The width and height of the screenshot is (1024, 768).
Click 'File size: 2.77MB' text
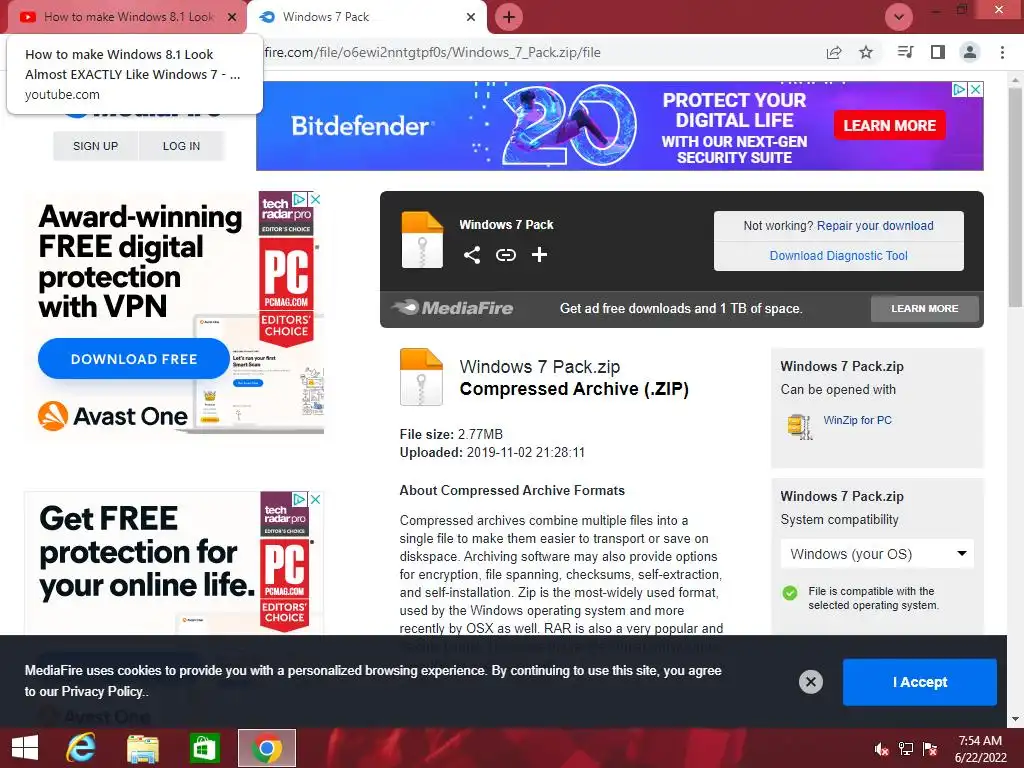click(451, 434)
